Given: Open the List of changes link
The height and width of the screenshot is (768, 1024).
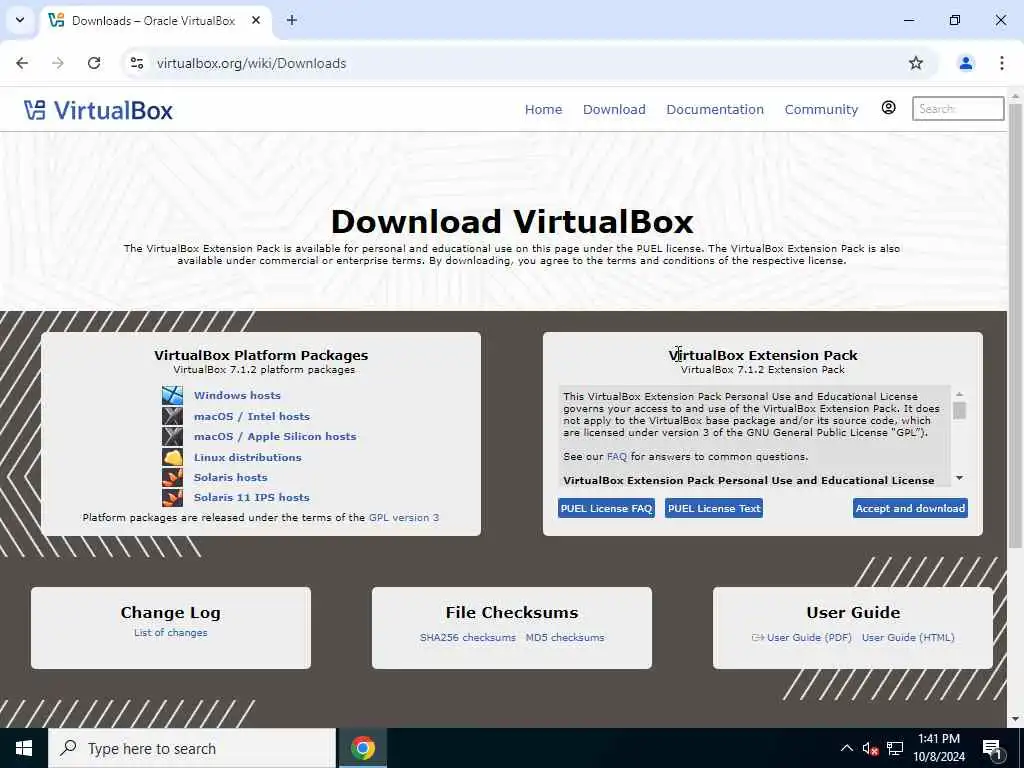Looking at the screenshot, I should click(170, 633).
